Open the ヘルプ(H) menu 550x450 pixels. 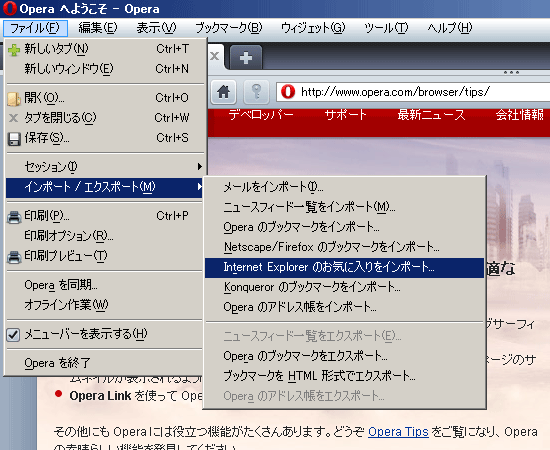[x=450, y=28]
